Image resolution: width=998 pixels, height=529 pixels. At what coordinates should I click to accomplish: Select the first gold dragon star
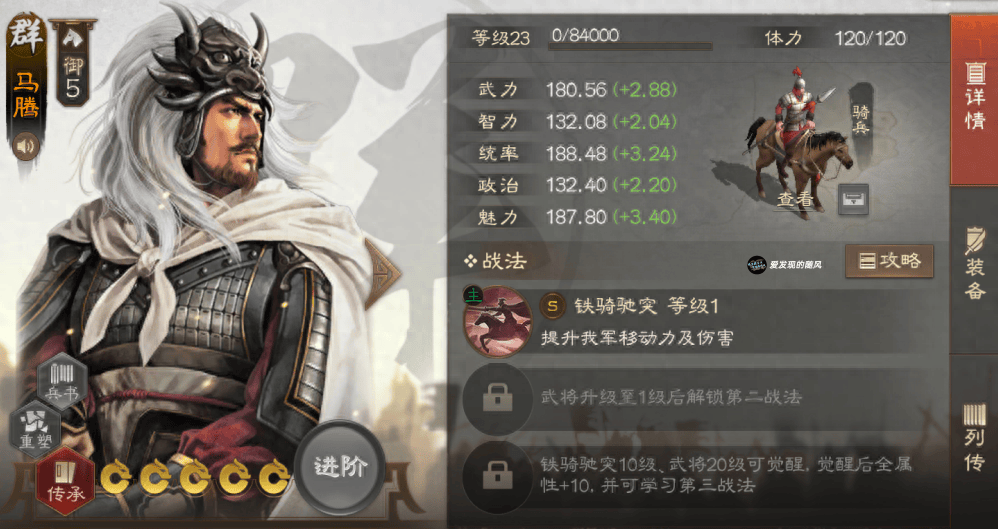coord(116,476)
